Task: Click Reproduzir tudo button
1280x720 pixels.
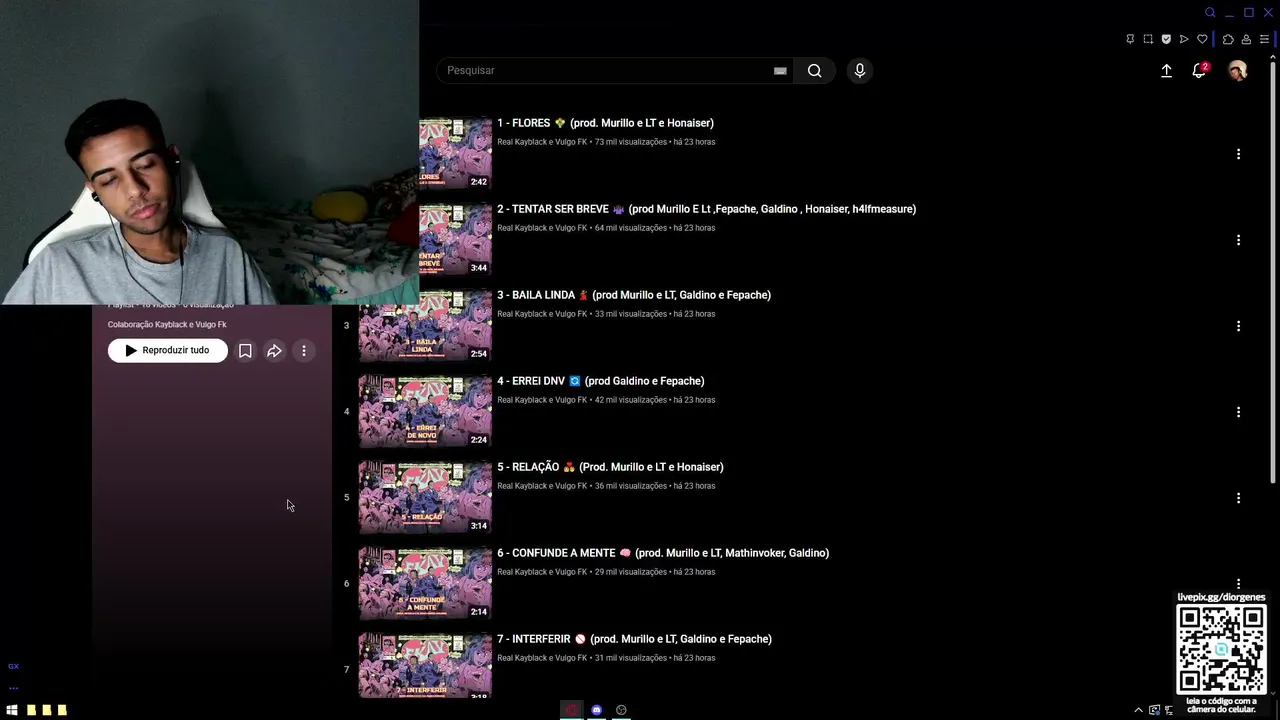Action: [167, 351]
